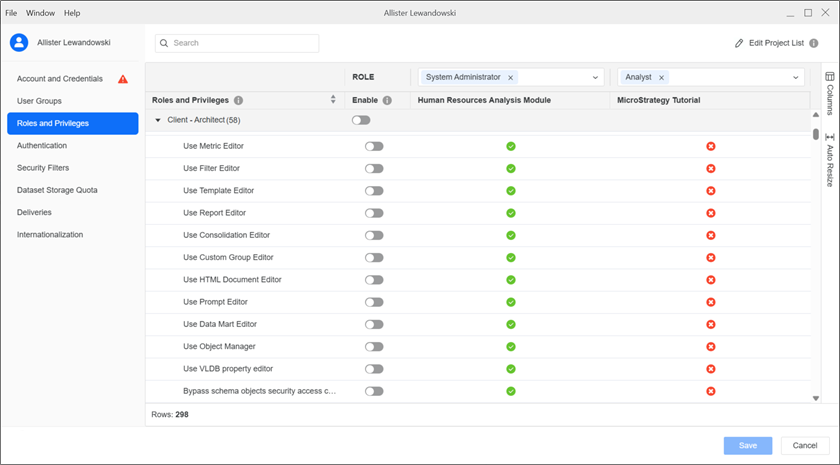
Task: Click the info icon beside Enable header
Action: [x=387, y=100]
